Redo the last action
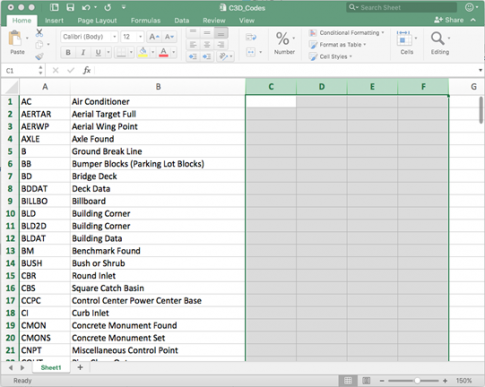This screenshot has height=387, width=485. coord(108,7)
